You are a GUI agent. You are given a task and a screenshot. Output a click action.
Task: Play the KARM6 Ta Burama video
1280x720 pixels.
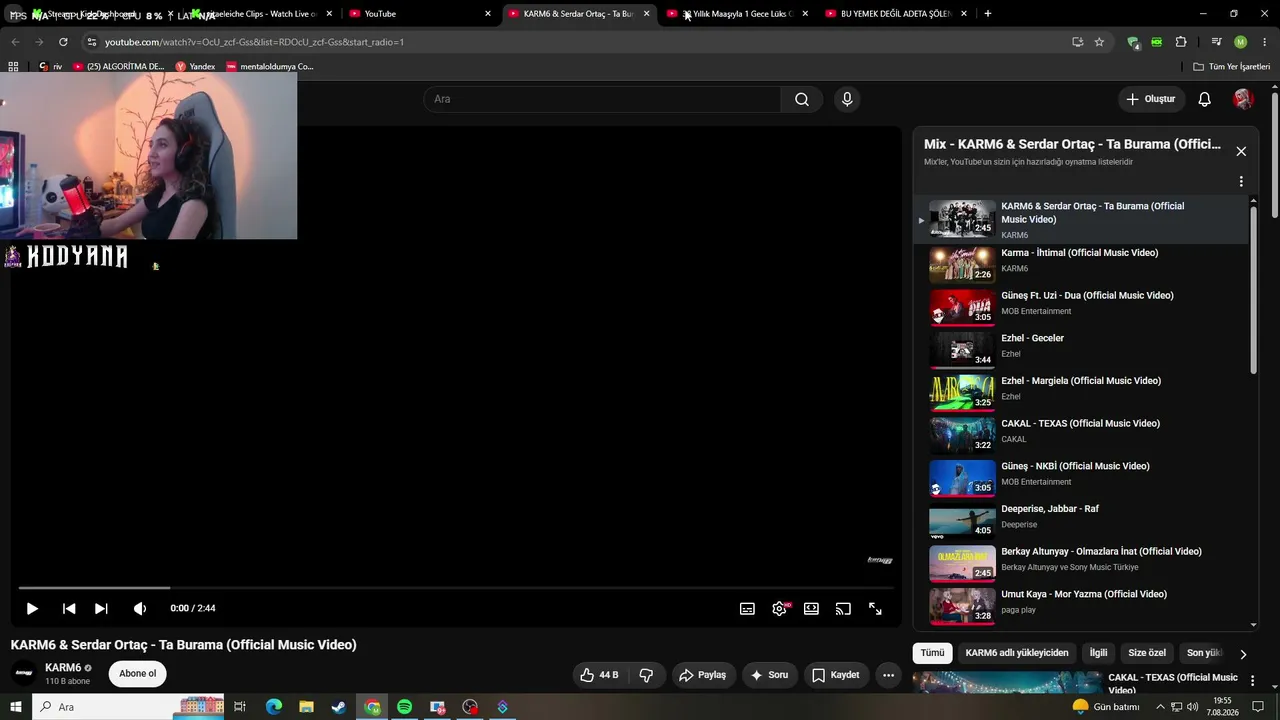pyautogui.click(x=32, y=608)
